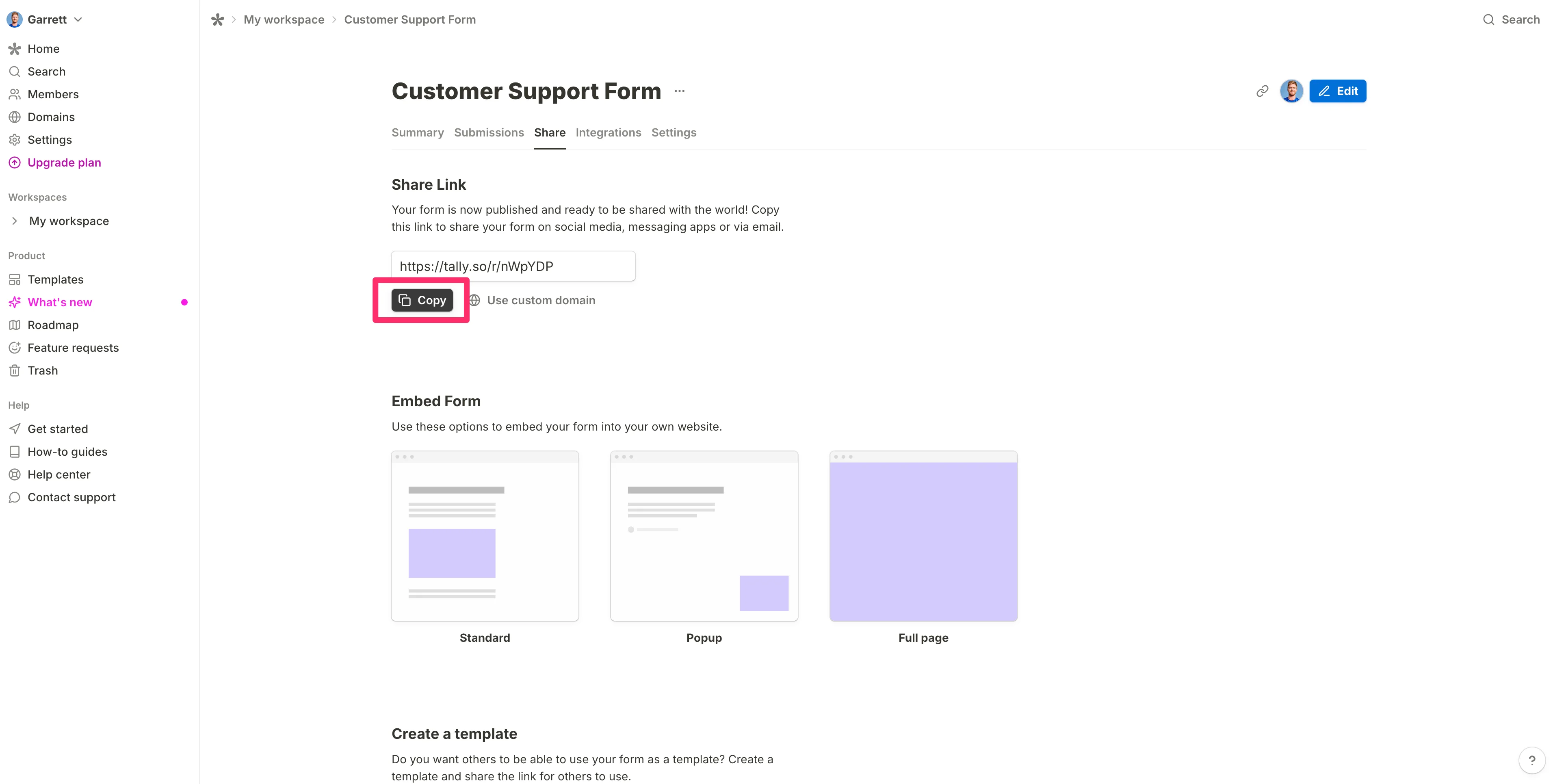The image size is (1555, 784).
Task: Open Roadmap in the sidebar
Action: [x=52, y=325]
